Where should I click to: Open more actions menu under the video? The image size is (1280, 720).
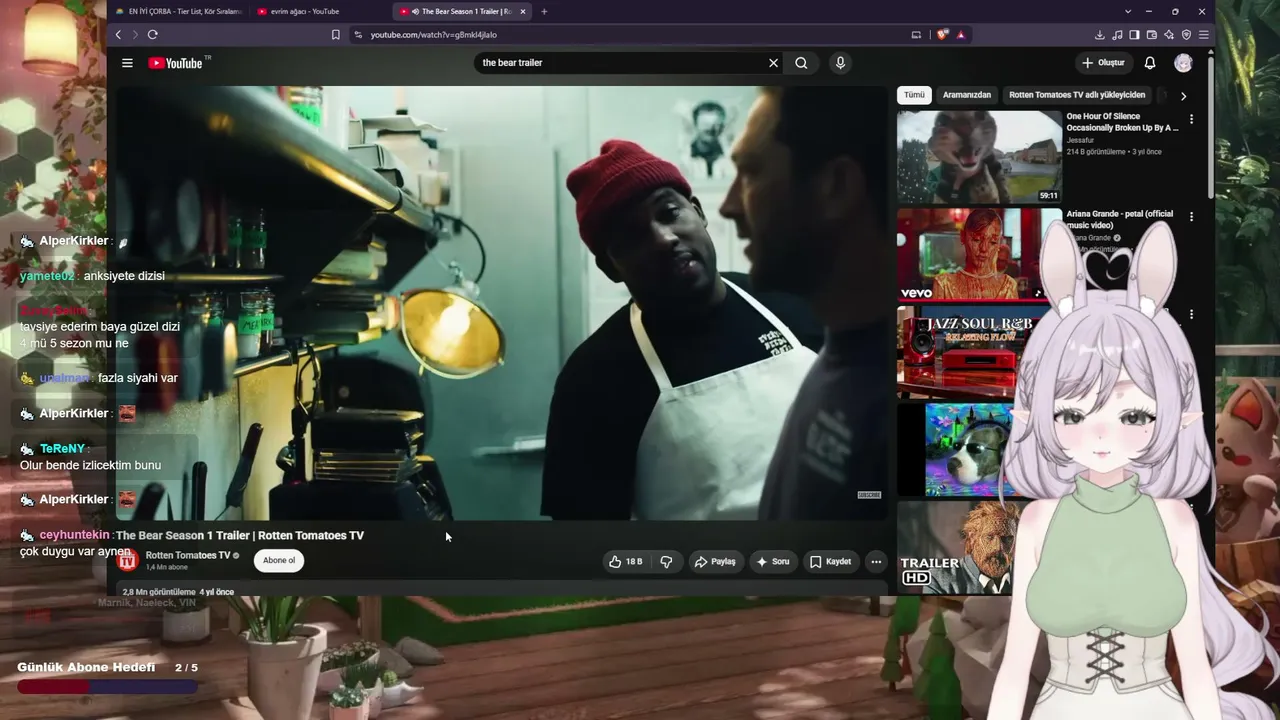click(876, 562)
